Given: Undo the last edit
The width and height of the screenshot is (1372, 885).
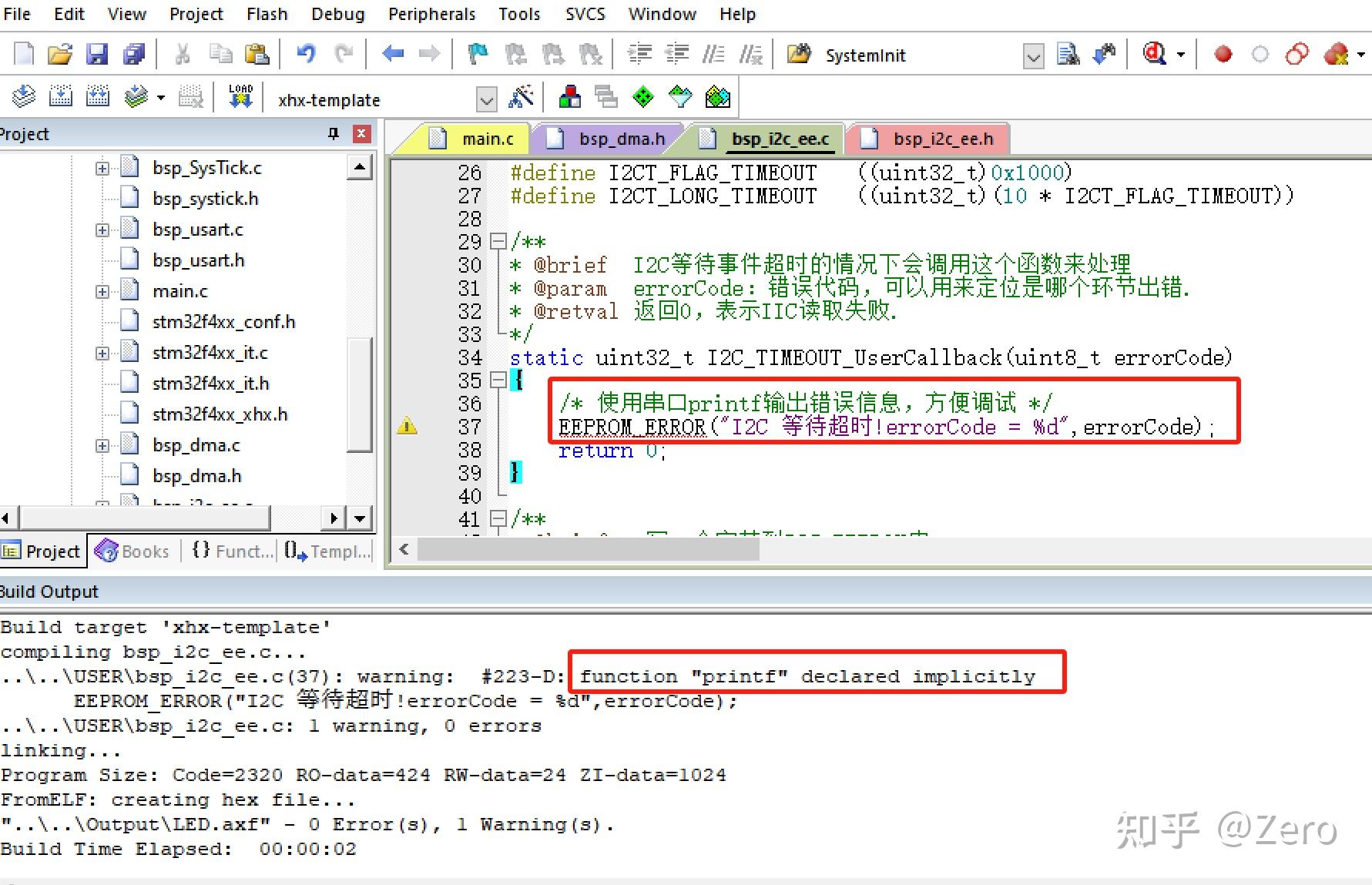Looking at the screenshot, I should point(307,54).
